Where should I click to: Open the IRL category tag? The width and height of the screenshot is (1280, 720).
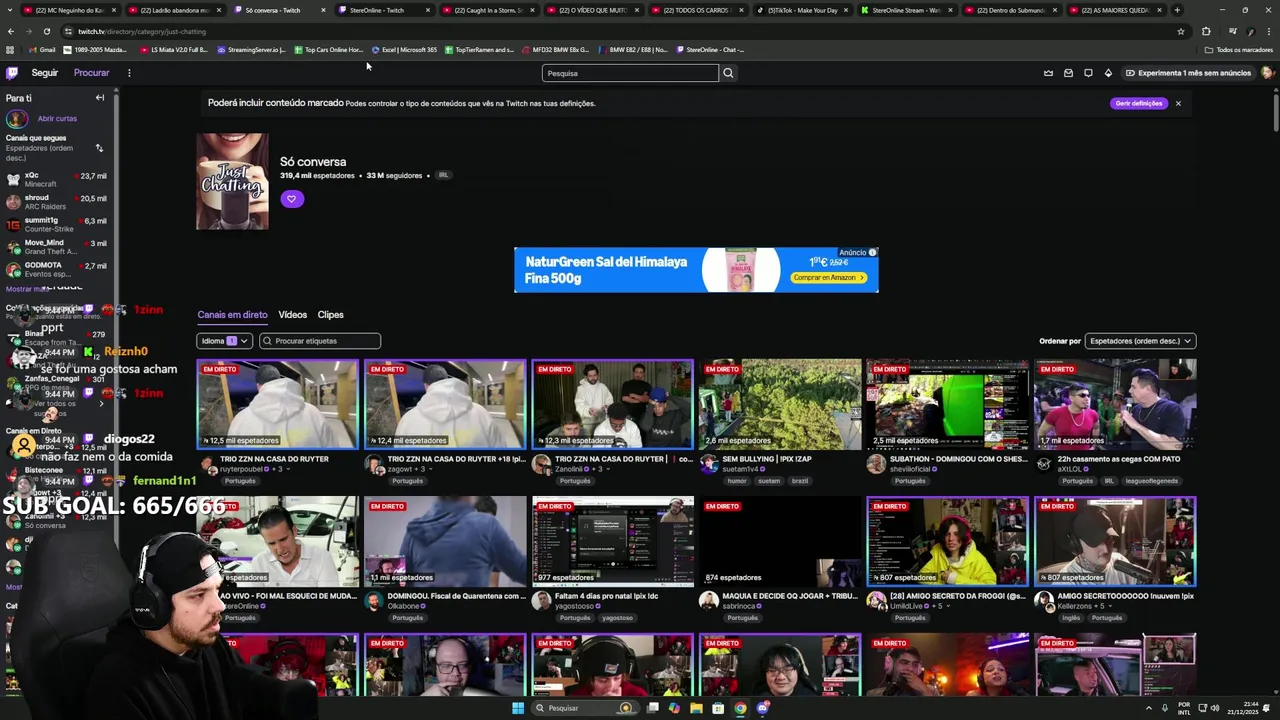[x=443, y=176]
